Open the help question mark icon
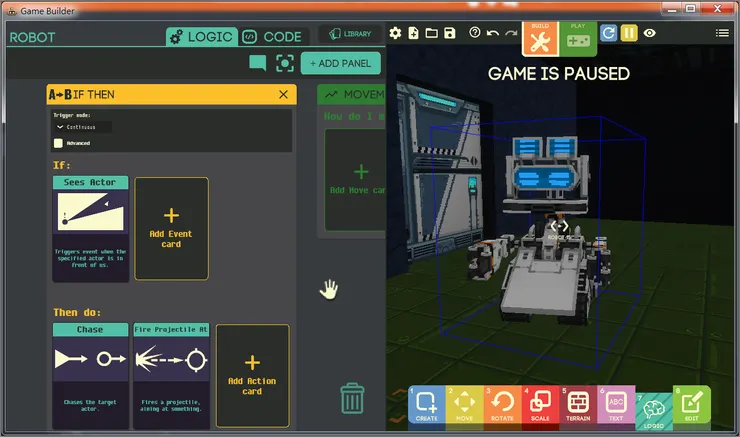Viewport: 740px width, 437px height. pyautogui.click(x=475, y=33)
